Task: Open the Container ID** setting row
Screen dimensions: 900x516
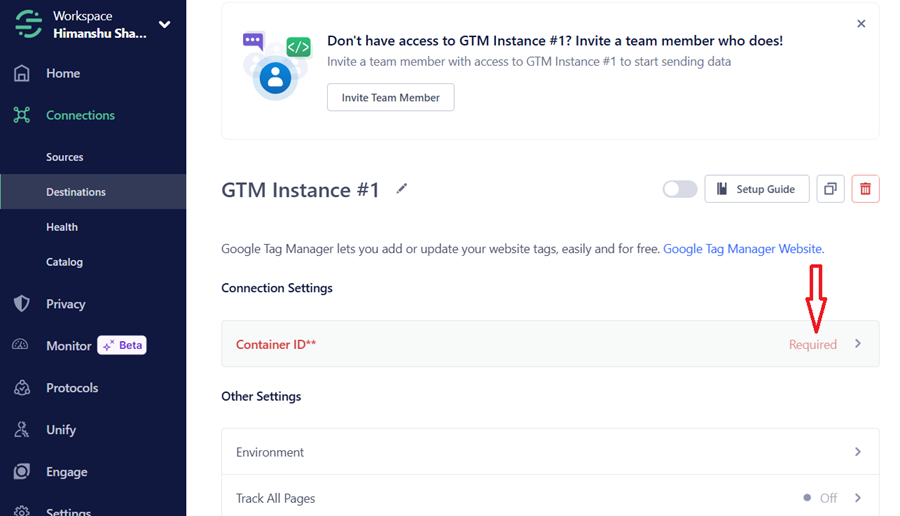Action: click(550, 344)
